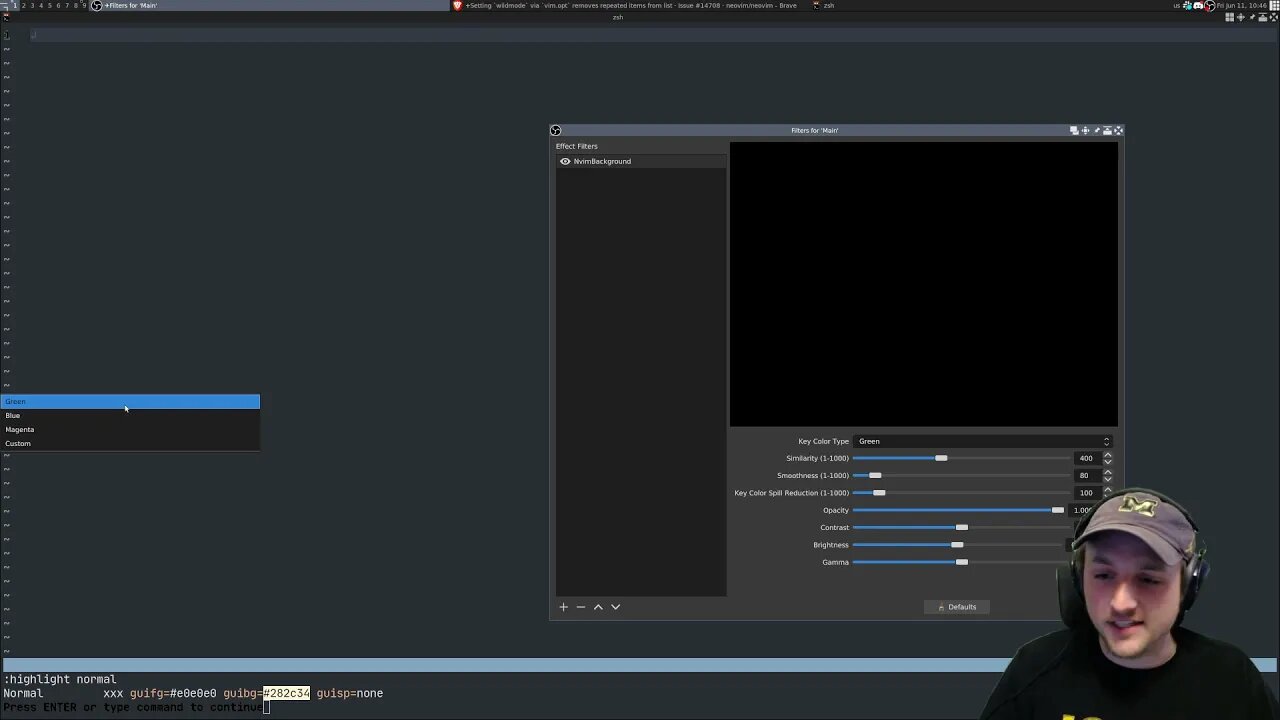
Task: Click the Gamma slider handle
Action: (x=962, y=562)
